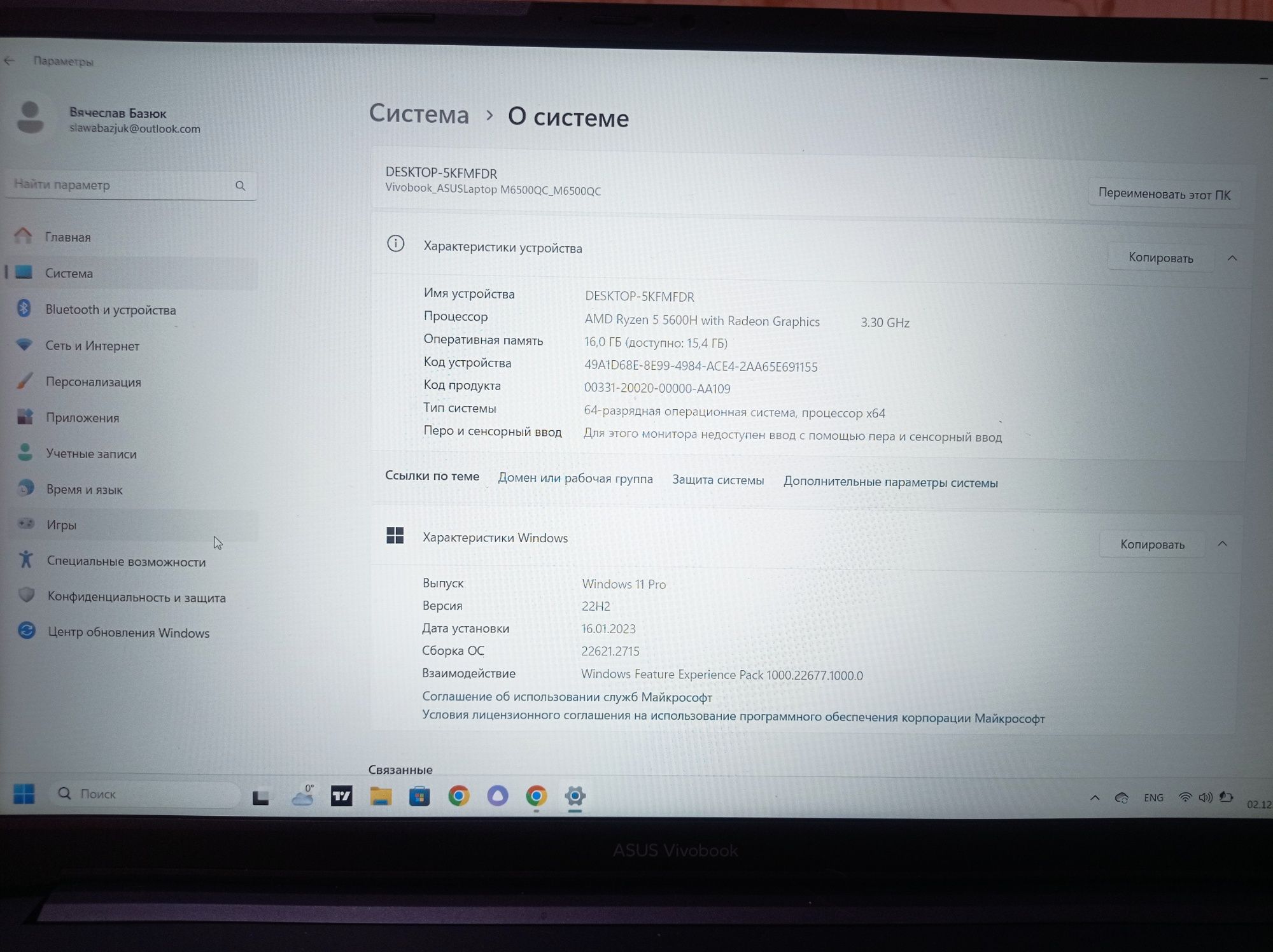Click the ENG language indicator
The image size is (1273, 952).
(x=1153, y=797)
